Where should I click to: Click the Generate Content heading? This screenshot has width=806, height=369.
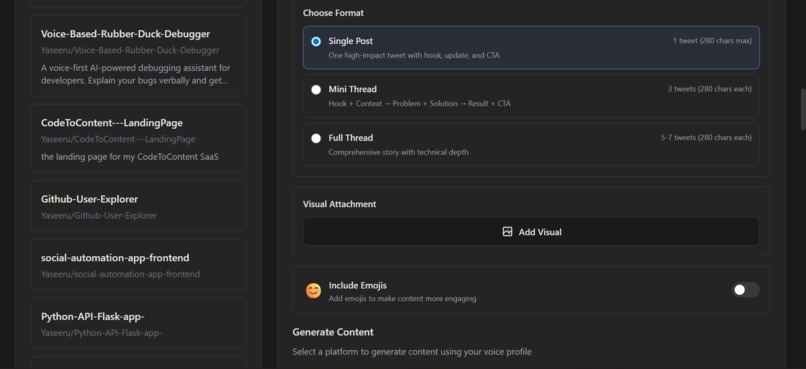point(333,332)
